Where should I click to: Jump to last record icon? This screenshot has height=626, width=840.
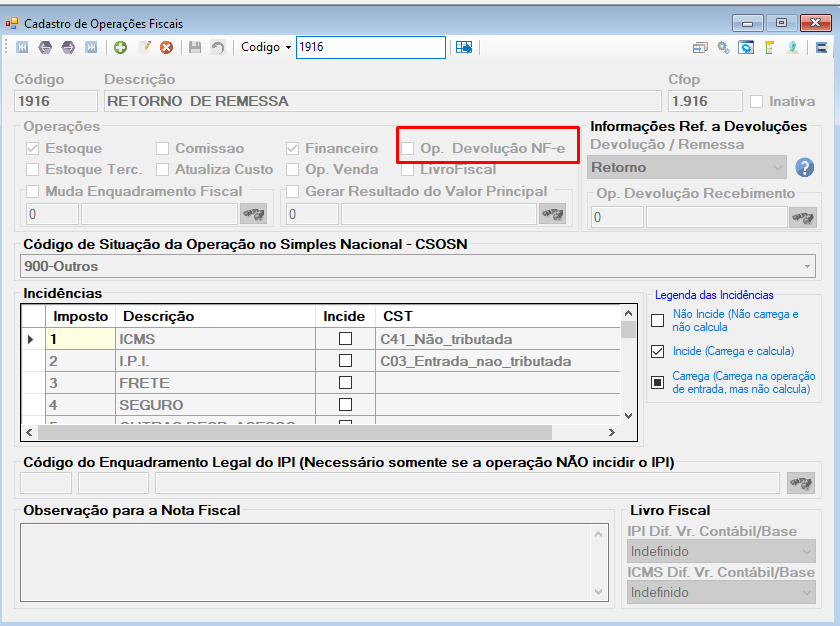92,48
